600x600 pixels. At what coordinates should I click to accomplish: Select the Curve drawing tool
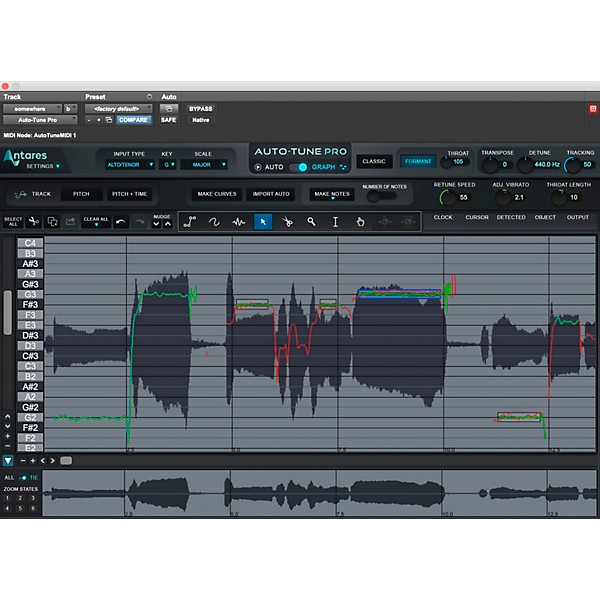click(x=214, y=222)
